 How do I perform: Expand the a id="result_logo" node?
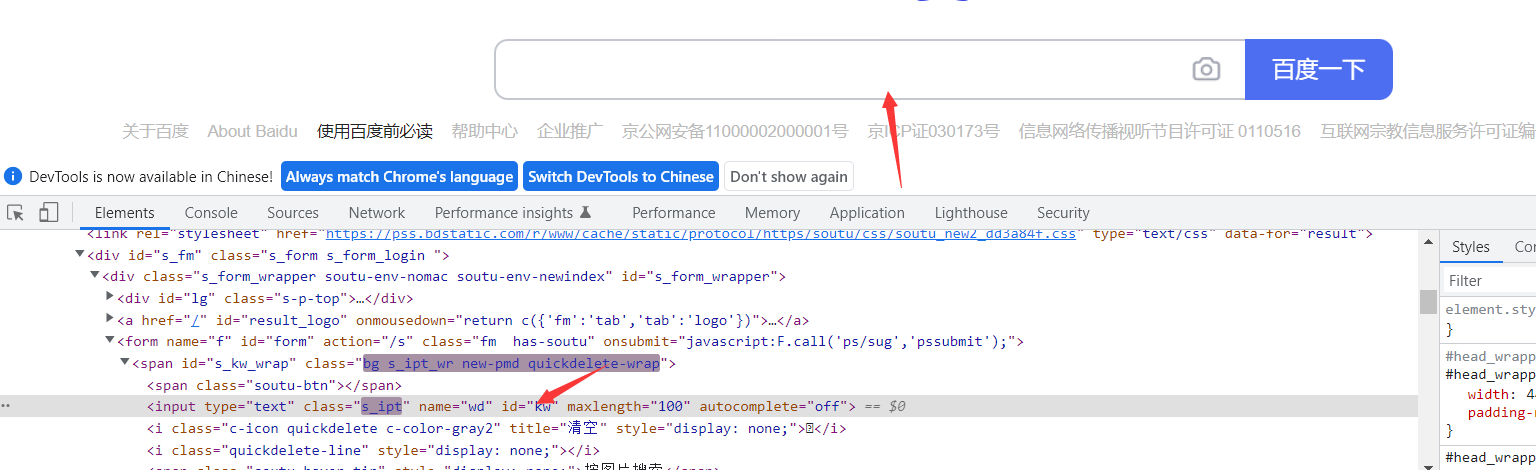pyautogui.click(x=110, y=320)
